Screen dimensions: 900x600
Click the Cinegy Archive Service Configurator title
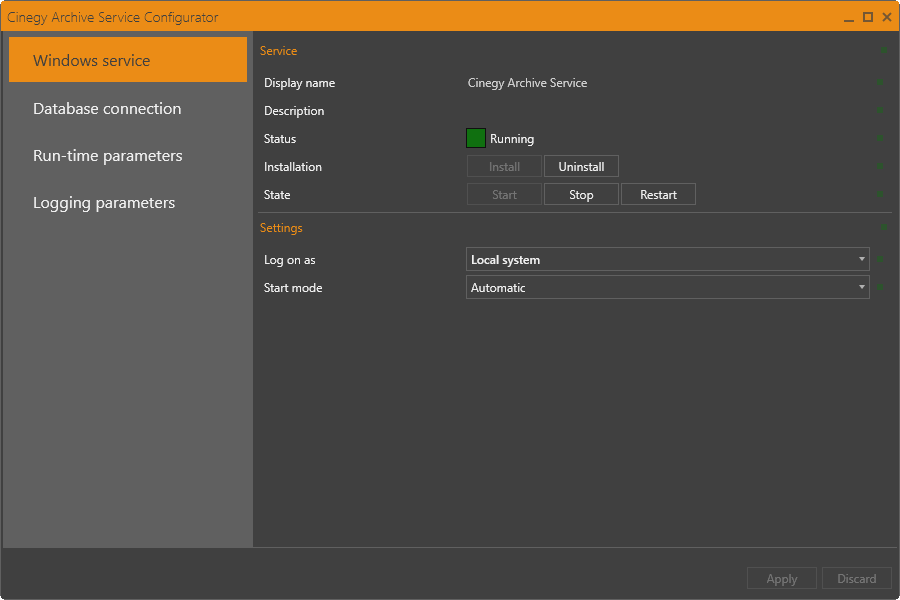(x=112, y=17)
